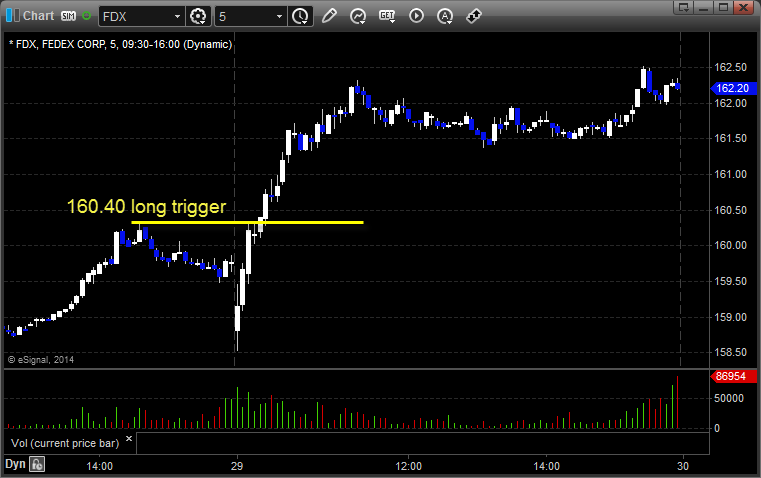Click the Dyn label
This screenshot has height=478, width=761.
pyautogui.click(x=15, y=464)
